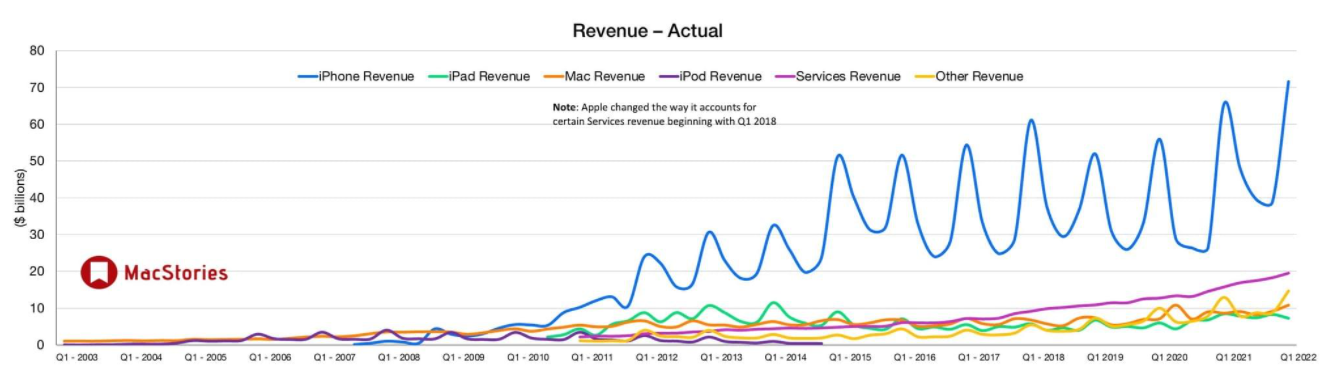Click the 70 y-axis label
The width and height of the screenshot is (1336, 373).
37,88
